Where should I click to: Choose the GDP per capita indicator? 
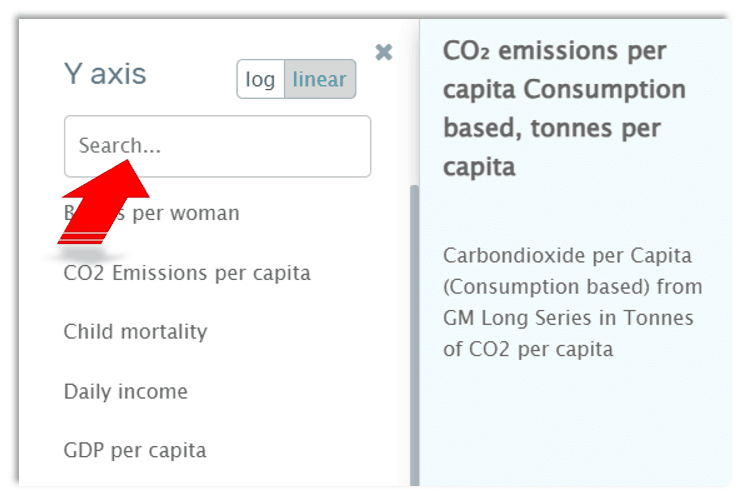135,450
